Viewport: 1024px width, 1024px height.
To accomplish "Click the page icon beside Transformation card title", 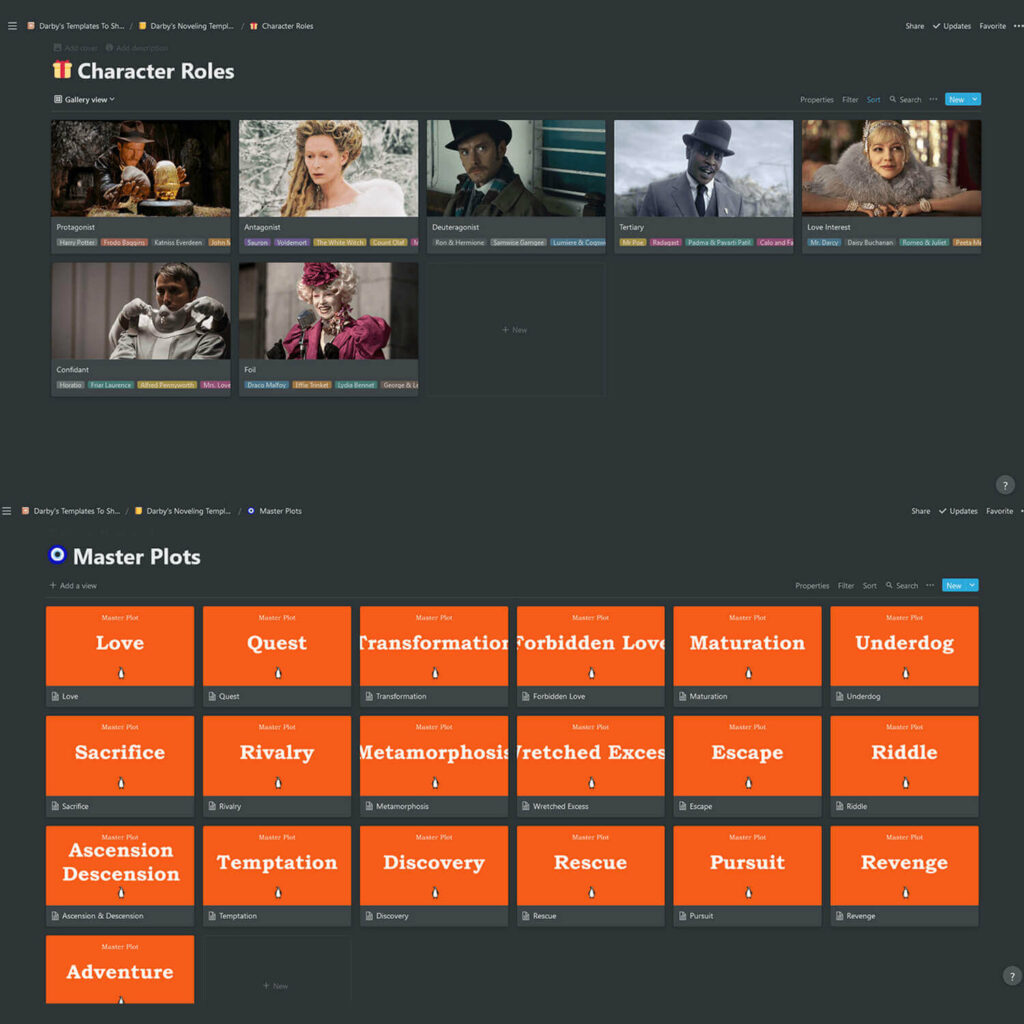I will tap(369, 696).
